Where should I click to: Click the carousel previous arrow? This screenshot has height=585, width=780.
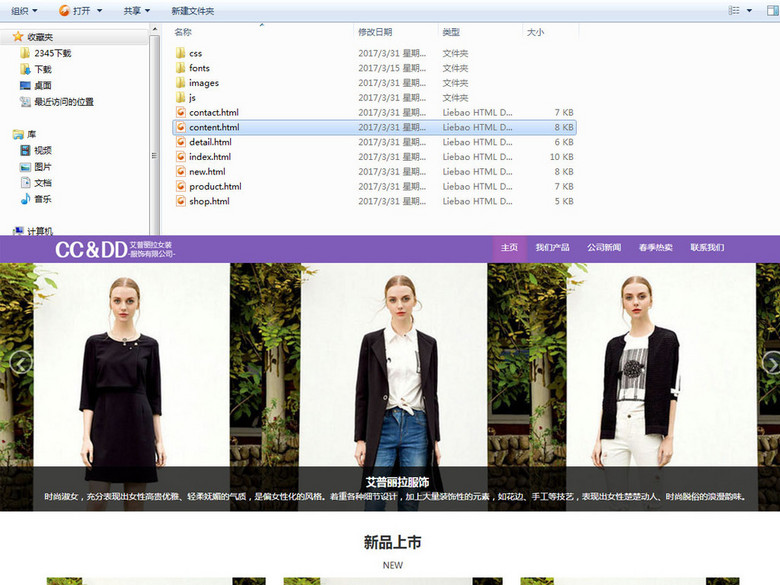pos(20,362)
